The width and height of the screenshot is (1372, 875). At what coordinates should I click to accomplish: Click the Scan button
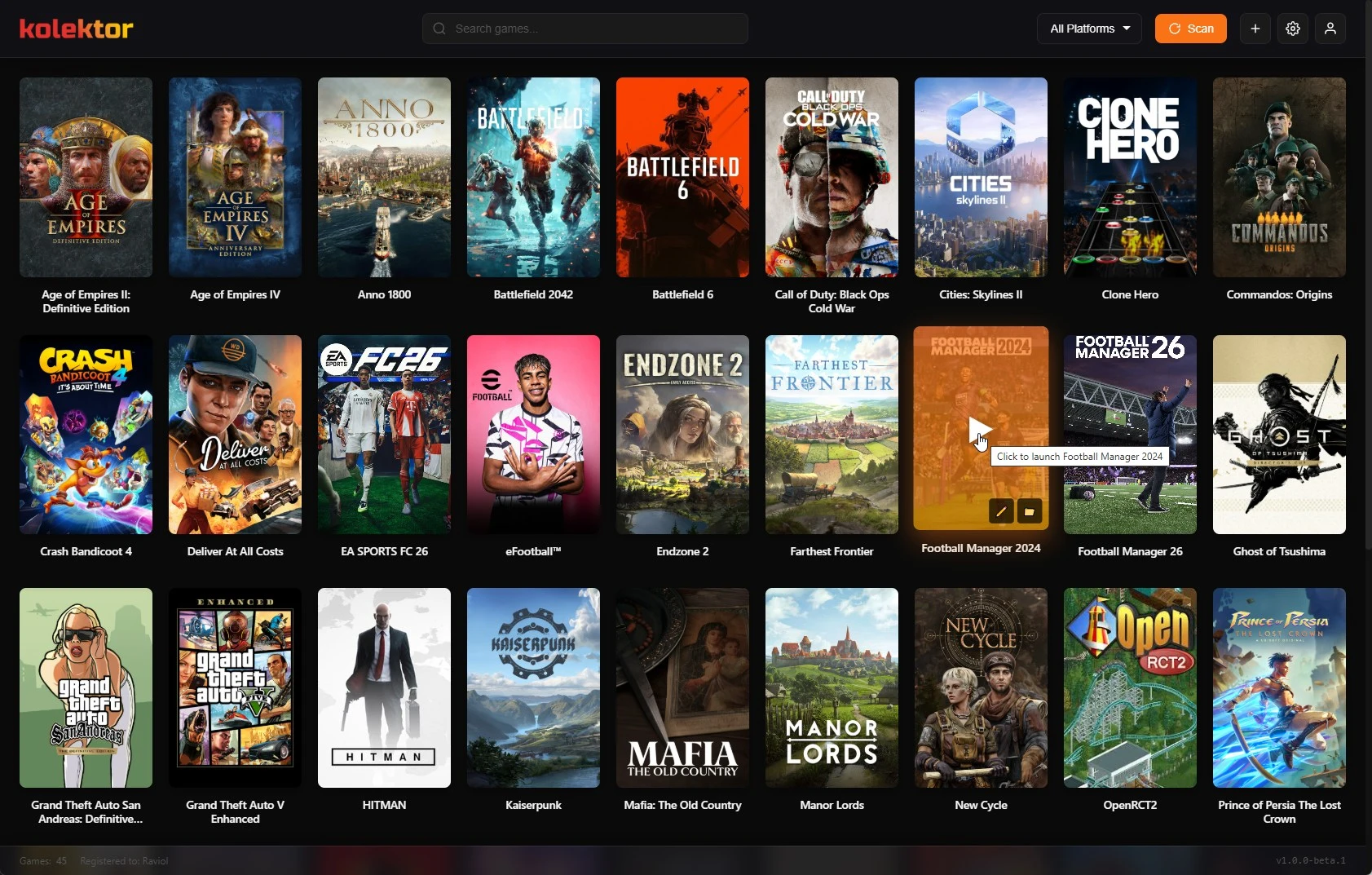[x=1190, y=29]
